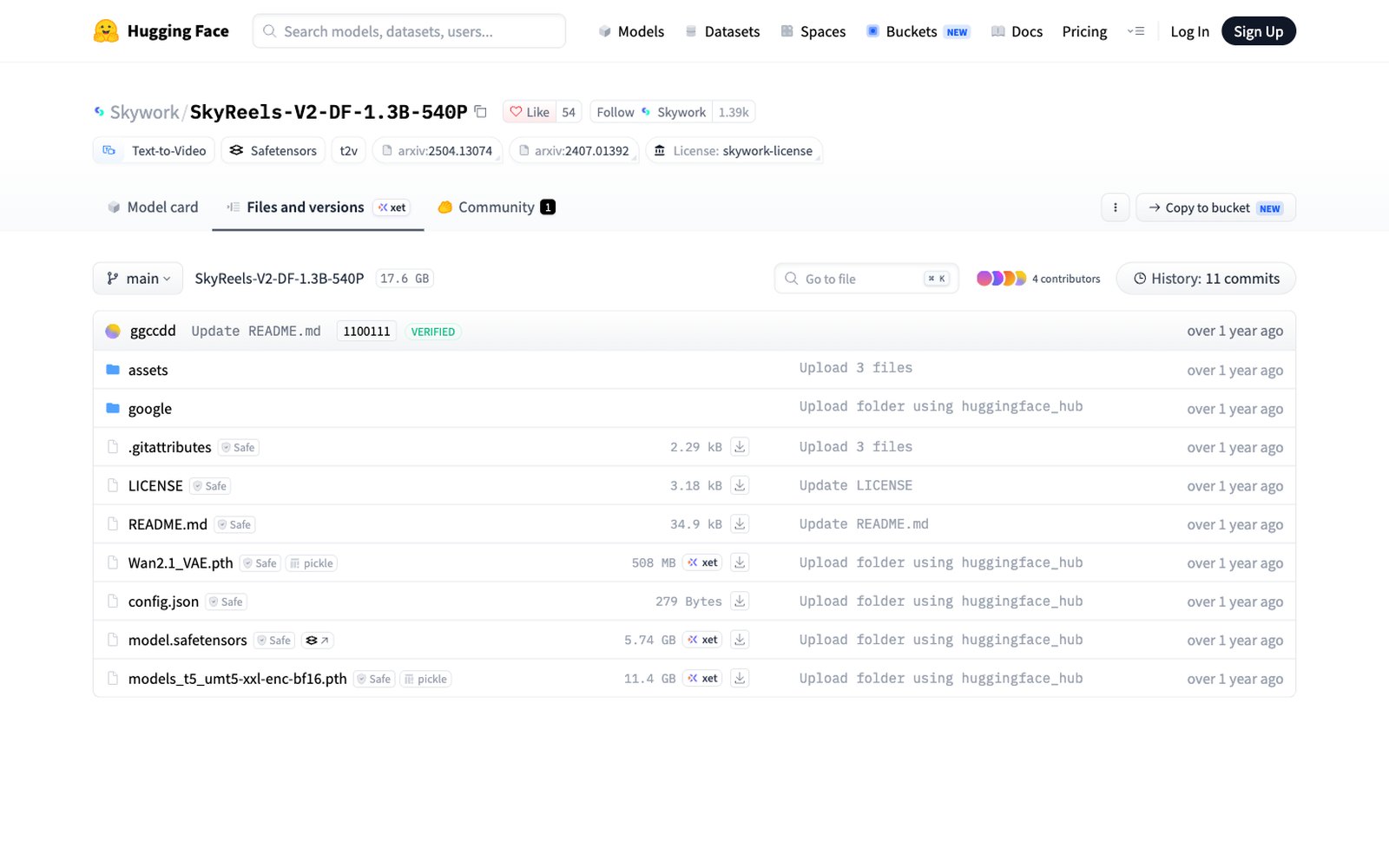Open the Update README.md commit message

tap(256, 331)
